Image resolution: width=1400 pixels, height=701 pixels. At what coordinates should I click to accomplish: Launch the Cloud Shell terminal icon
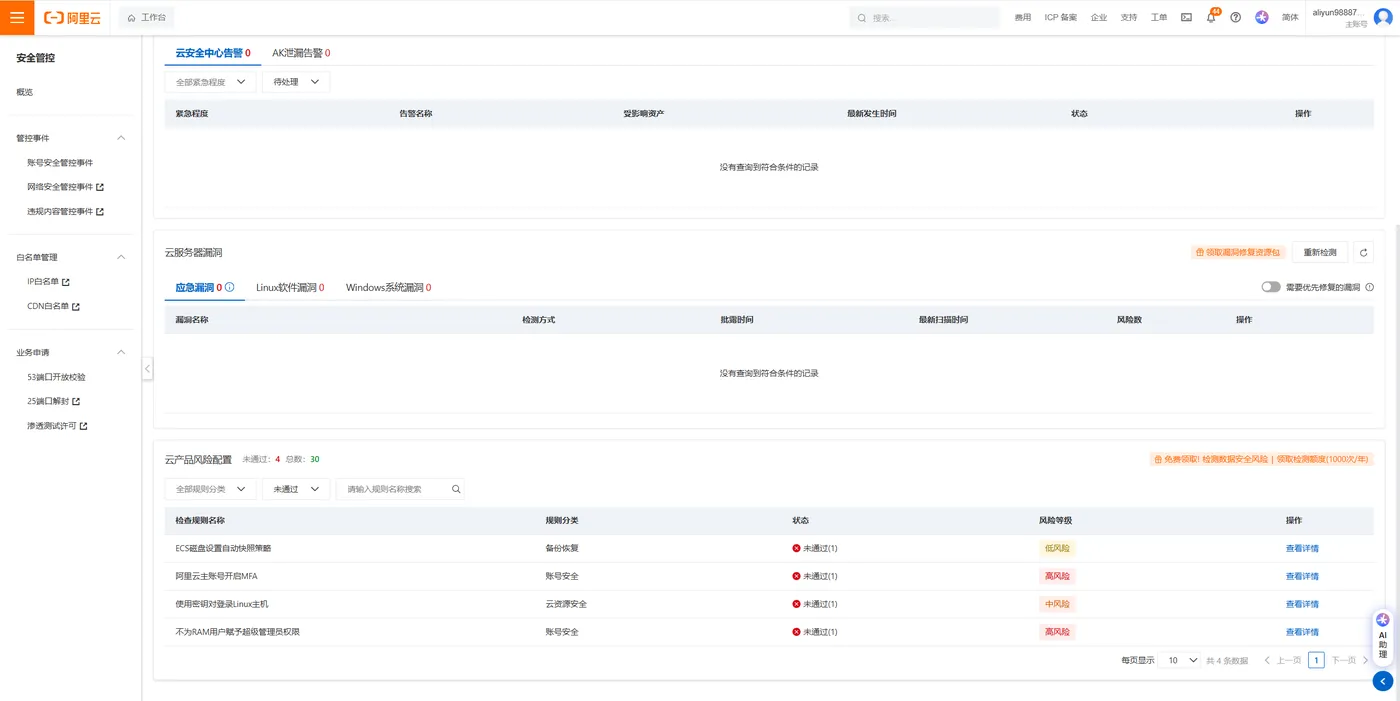tap(1186, 18)
